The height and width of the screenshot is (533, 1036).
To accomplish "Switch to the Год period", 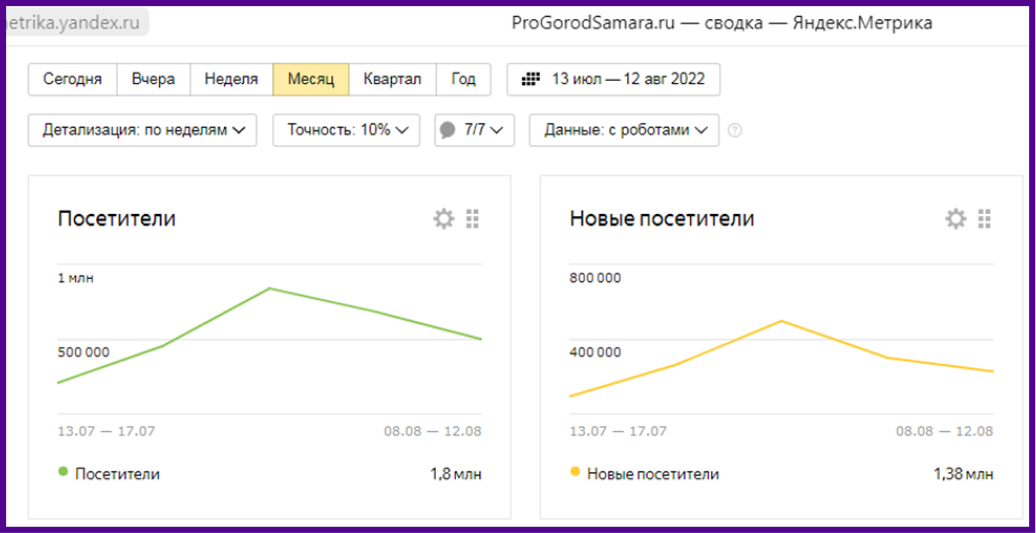I will click(x=463, y=79).
